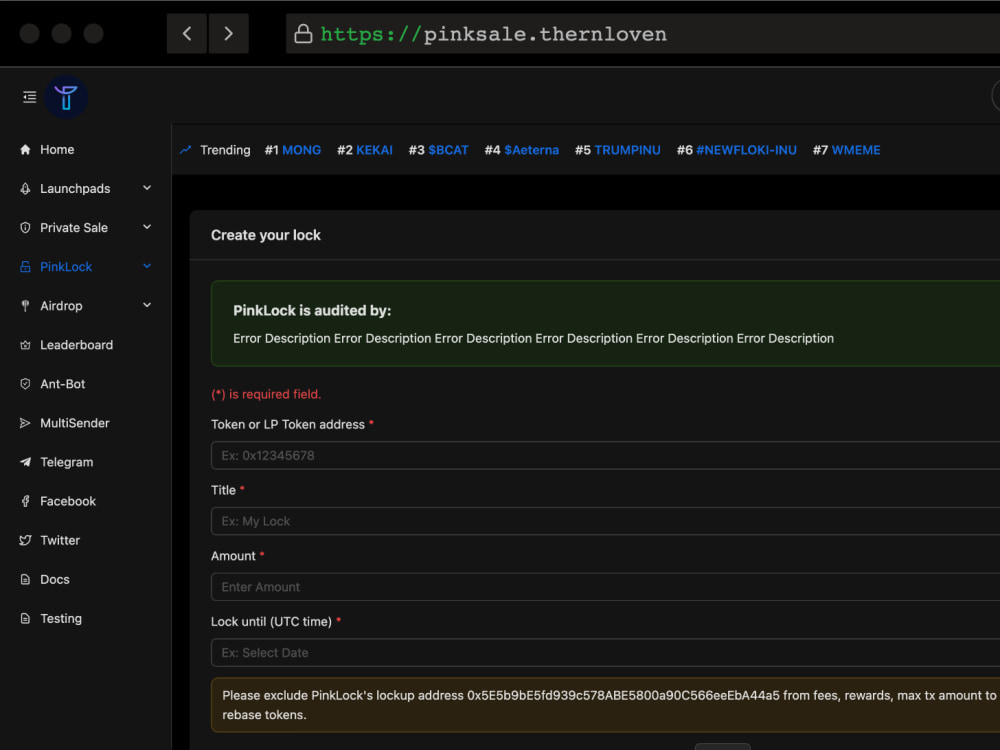Expand the Airdrop chevron
This screenshot has height=750, width=1000.
147,305
